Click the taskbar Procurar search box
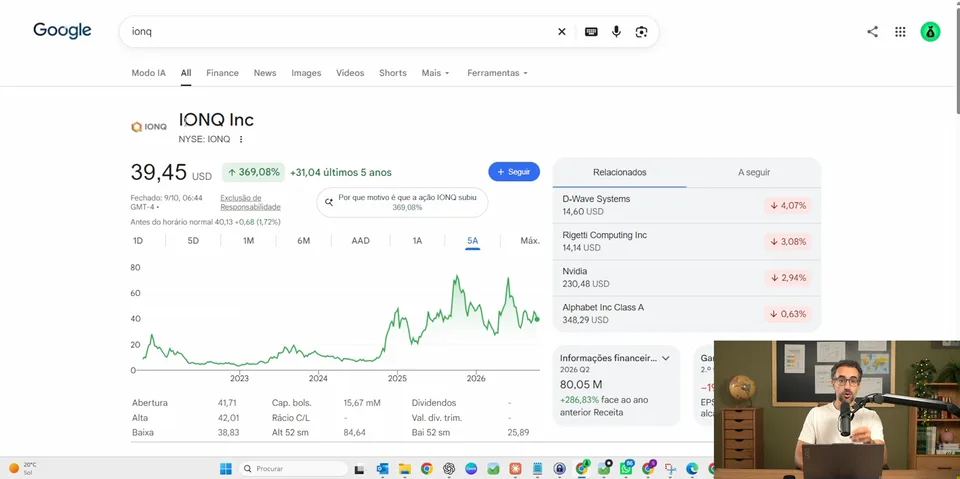This screenshot has width=960, height=479. 293,469
